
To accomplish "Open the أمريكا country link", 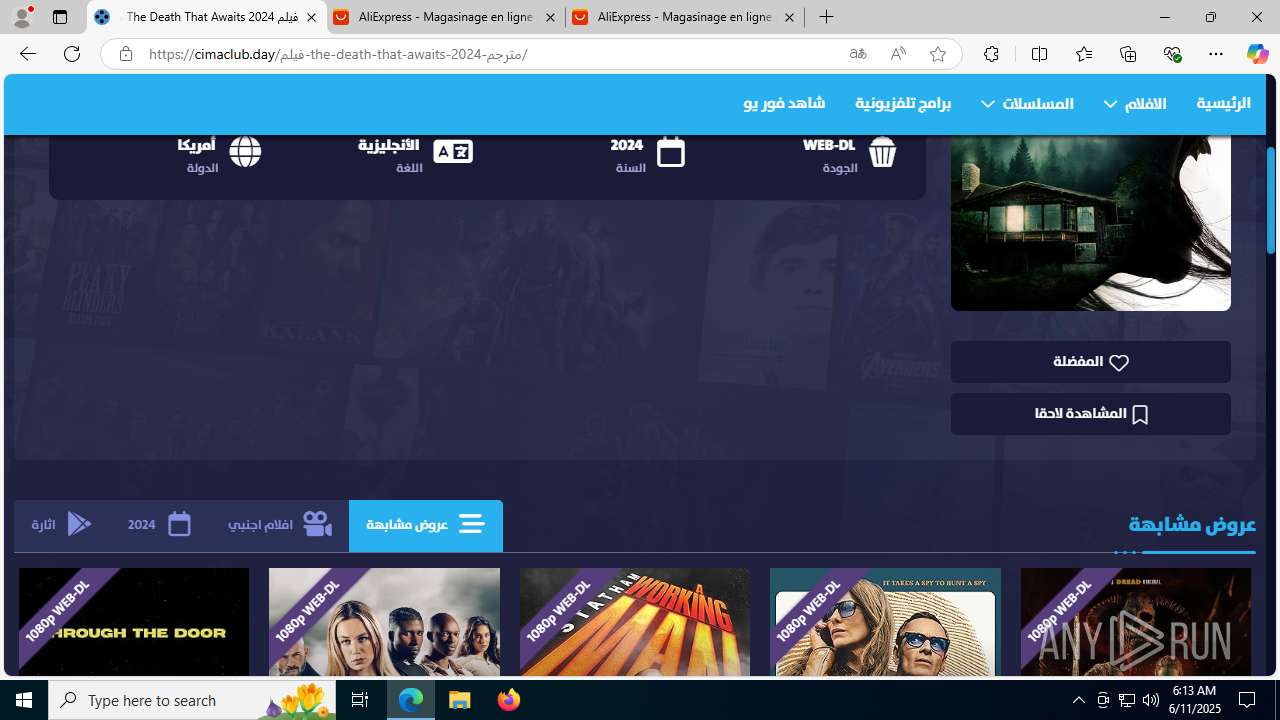I will (x=197, y=145).
